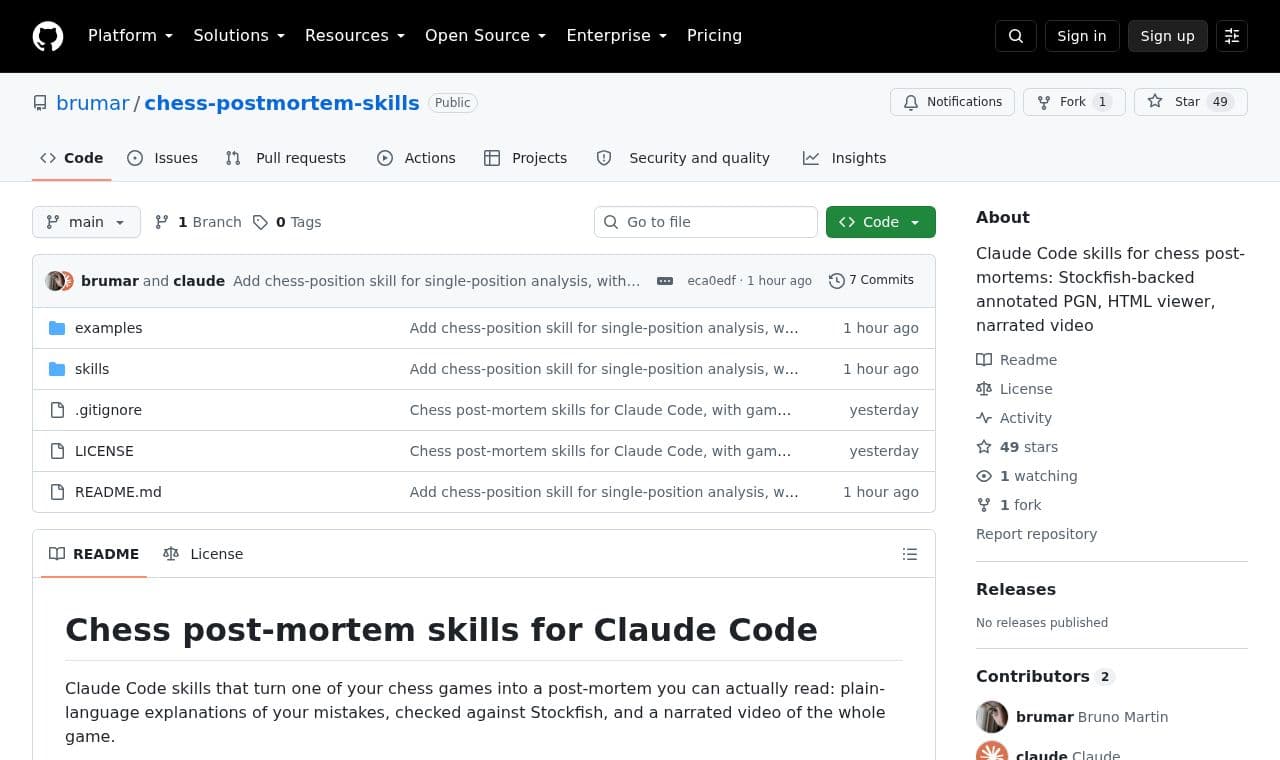Viewport: 1280px width, 760px height.
Task: Open the main branch selector
Action: pos(86,222)
